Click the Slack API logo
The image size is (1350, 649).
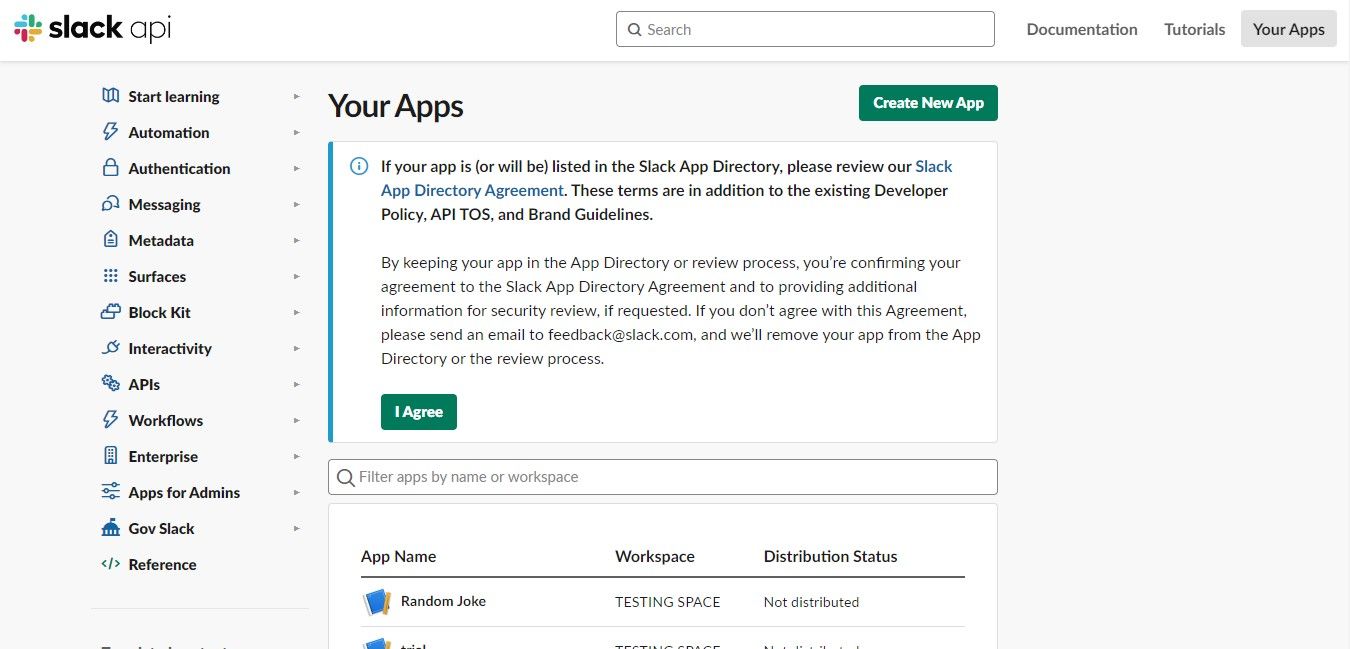(x=91, y=28)
